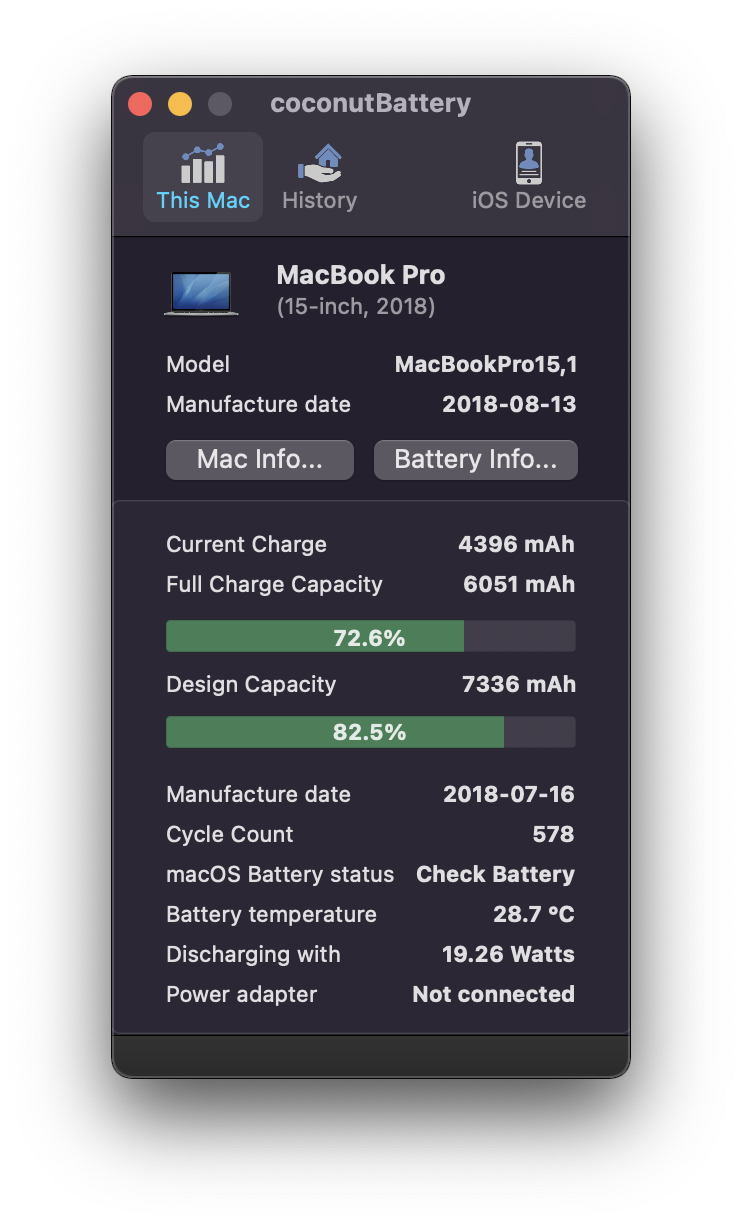Click the Full Charge Capacity 6051 mAh value
This screenshot has width=742, height=1226.
pyautogui.click(x=519, y=584)
